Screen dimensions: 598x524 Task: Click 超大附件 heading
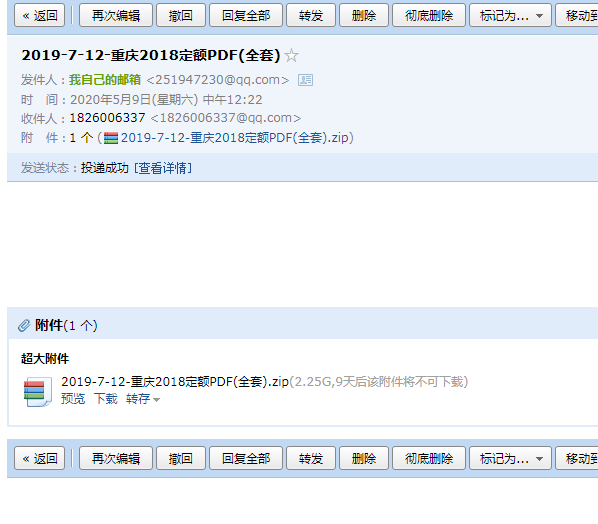tap(45, 358)
